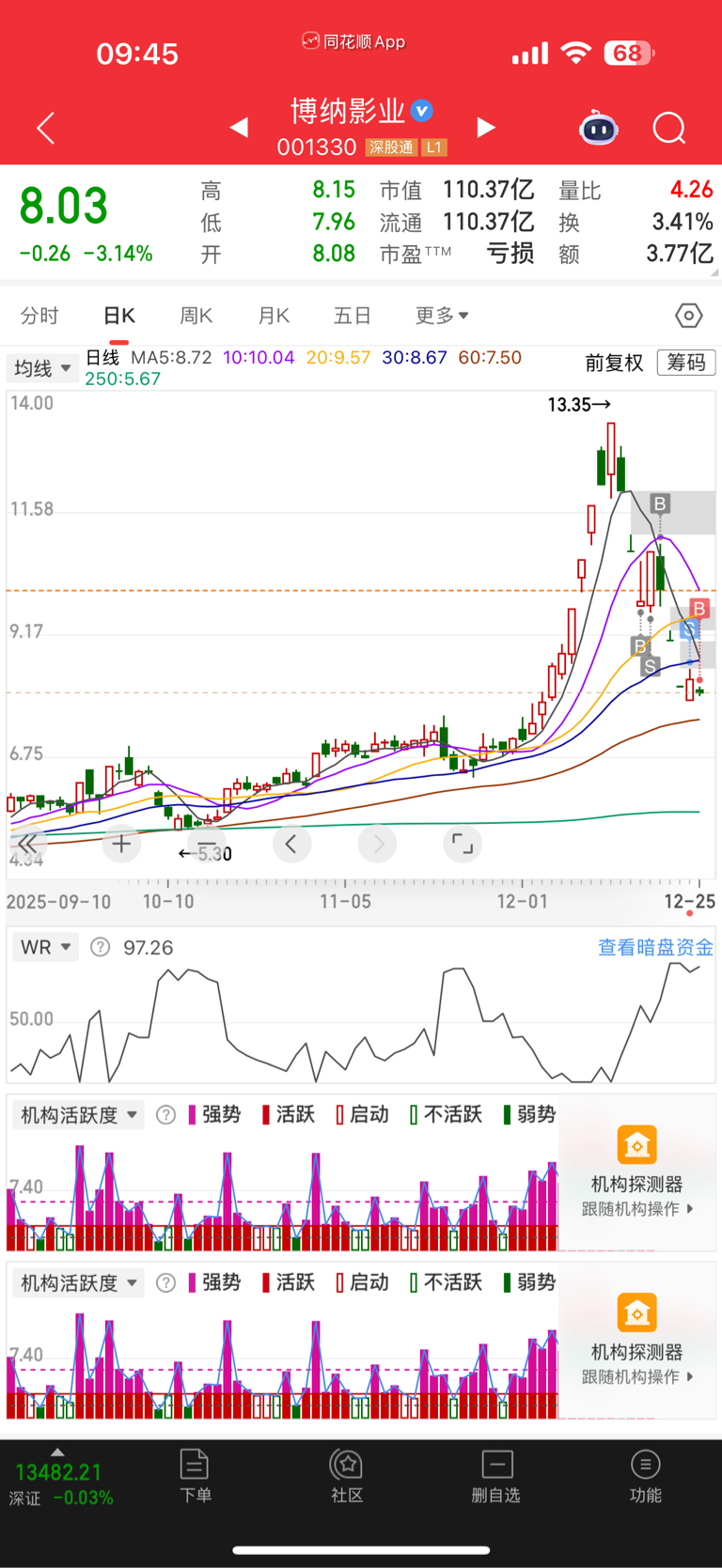Image resolution: width=722 pixels, height=1568 pixels.
Task: Tap the 量比 4.26 value
Action: tap(691, 190)
